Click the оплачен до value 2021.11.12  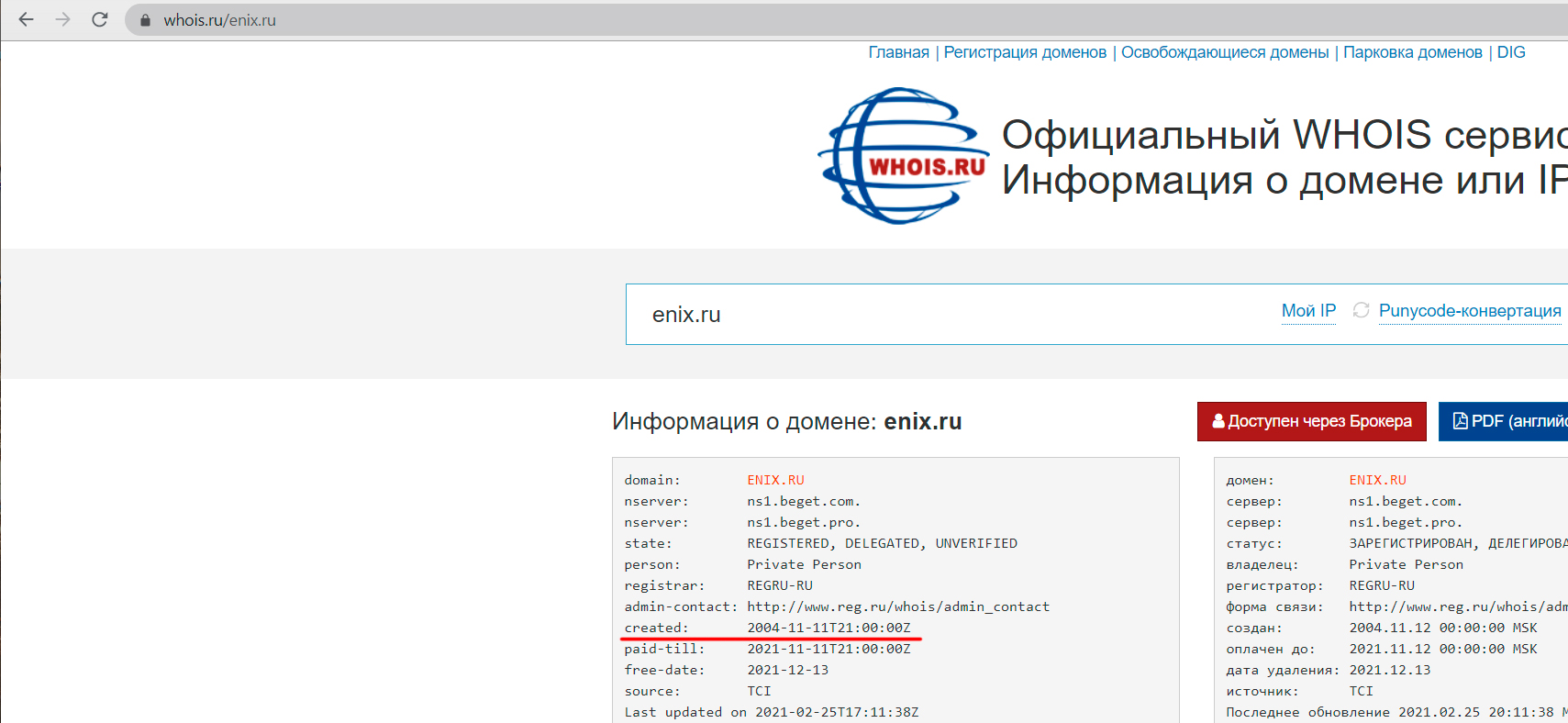pos(1443,649)
